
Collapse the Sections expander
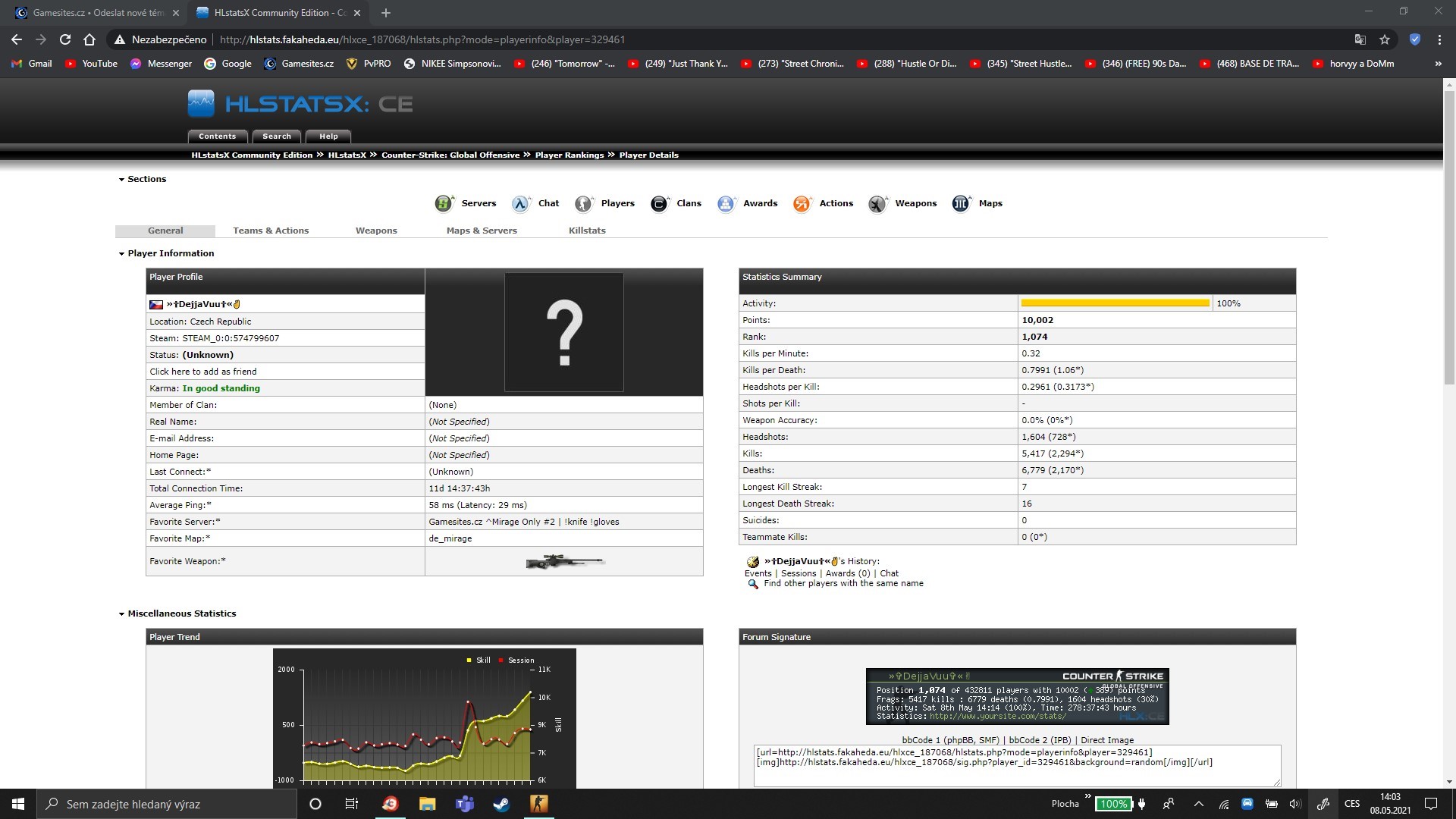coord(121,180)
